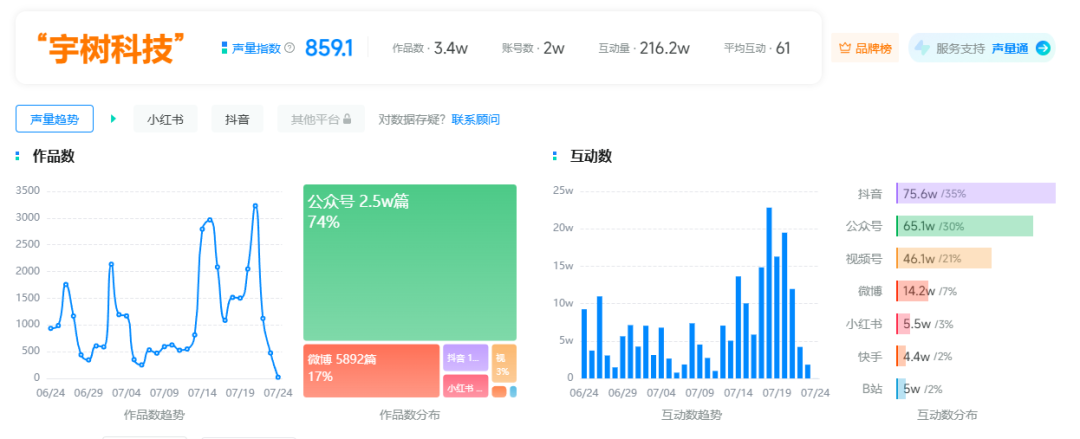The image size is (1080, 439).
Task: Click the help icon beside 声量指数
Action: point(290,48)
